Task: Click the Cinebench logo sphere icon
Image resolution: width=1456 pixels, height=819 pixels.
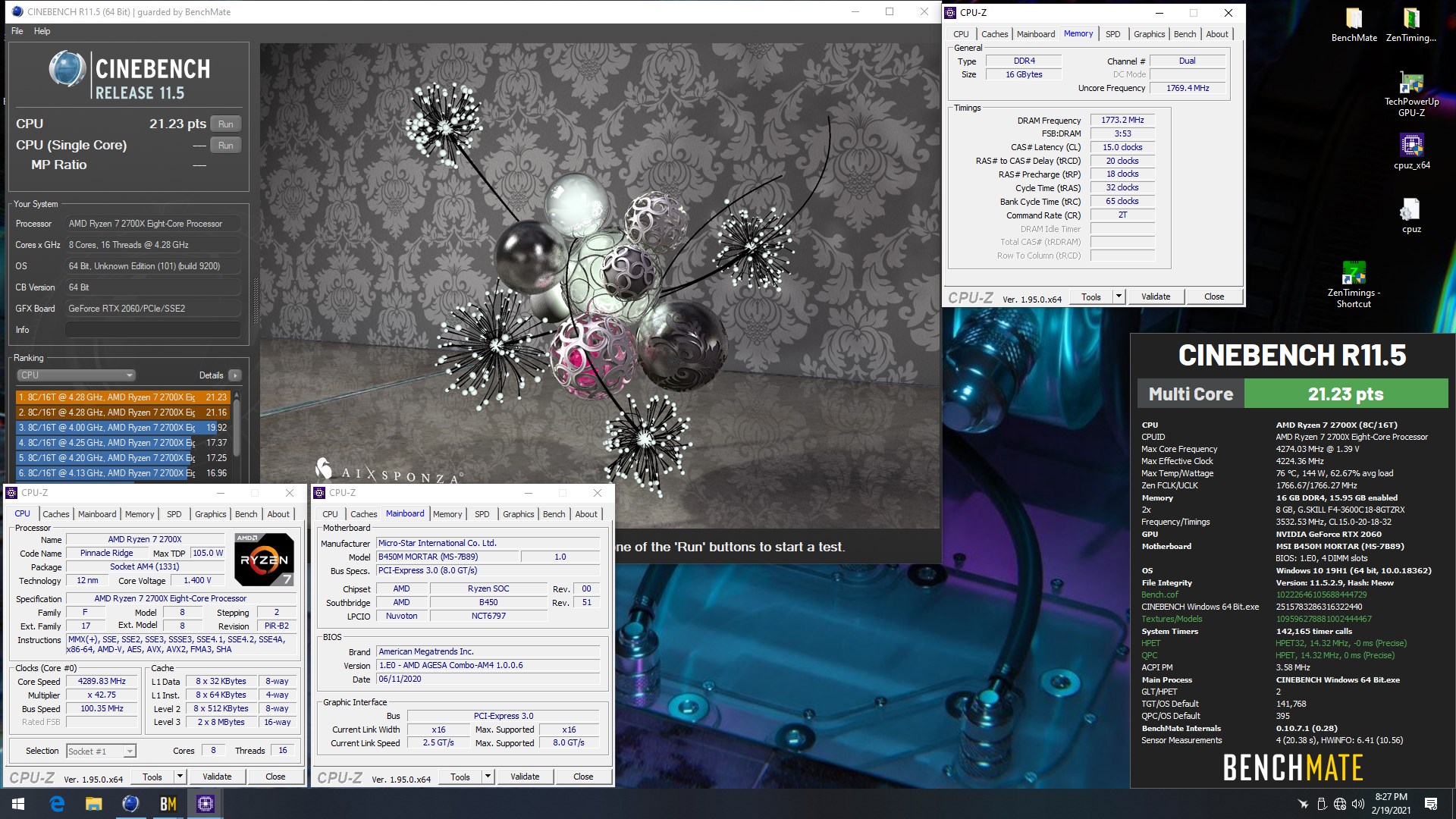Action: 67,69
